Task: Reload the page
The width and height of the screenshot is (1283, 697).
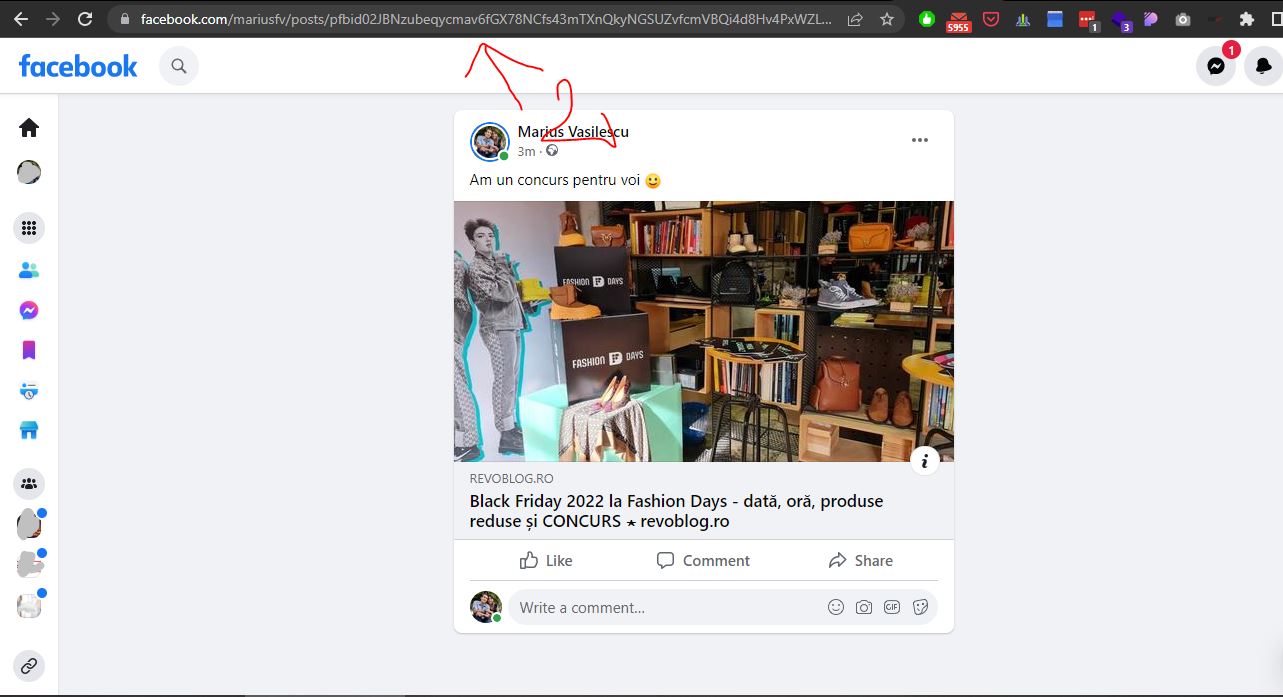Action: [85, 19]
